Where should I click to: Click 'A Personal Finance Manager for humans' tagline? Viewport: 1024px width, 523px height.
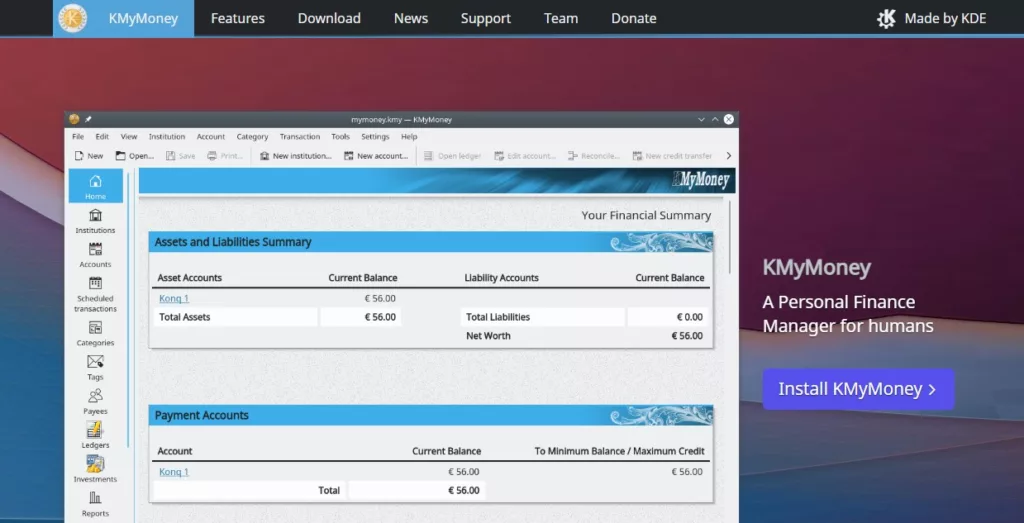848,314
